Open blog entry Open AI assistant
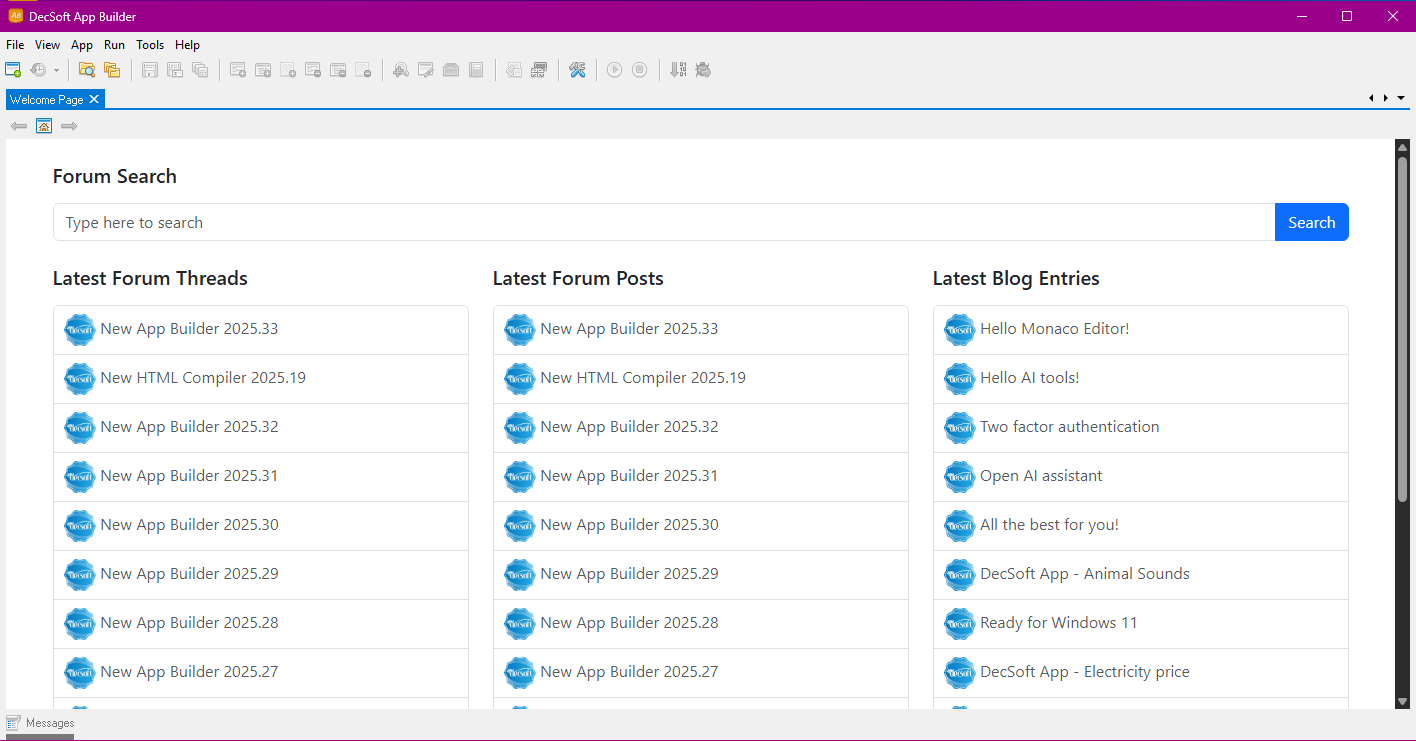Image resolution: width=1416 pixels, height=741 pixels. coord(1140,477)
